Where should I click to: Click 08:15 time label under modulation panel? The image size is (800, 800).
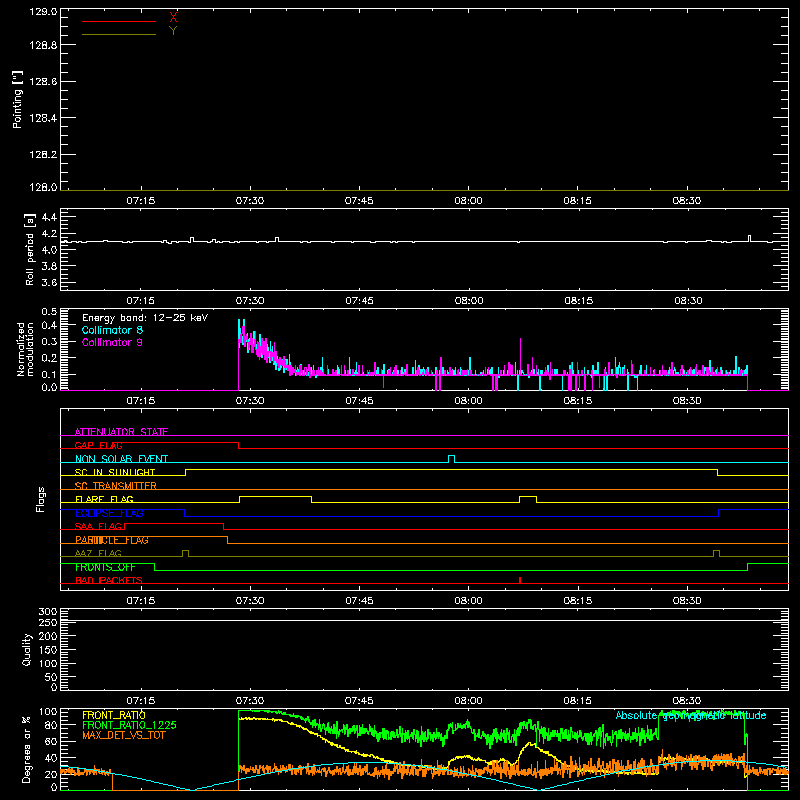578,401
